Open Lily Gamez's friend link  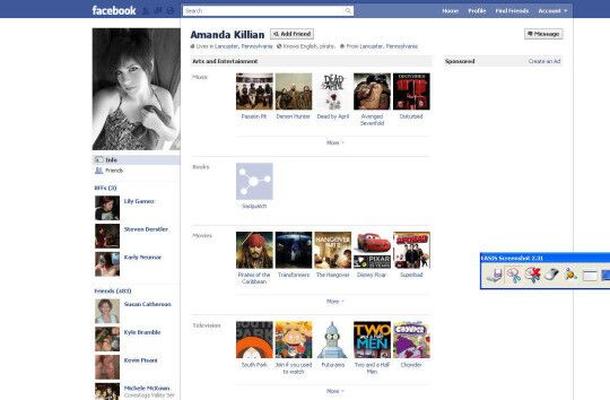(x=139, y=201)
